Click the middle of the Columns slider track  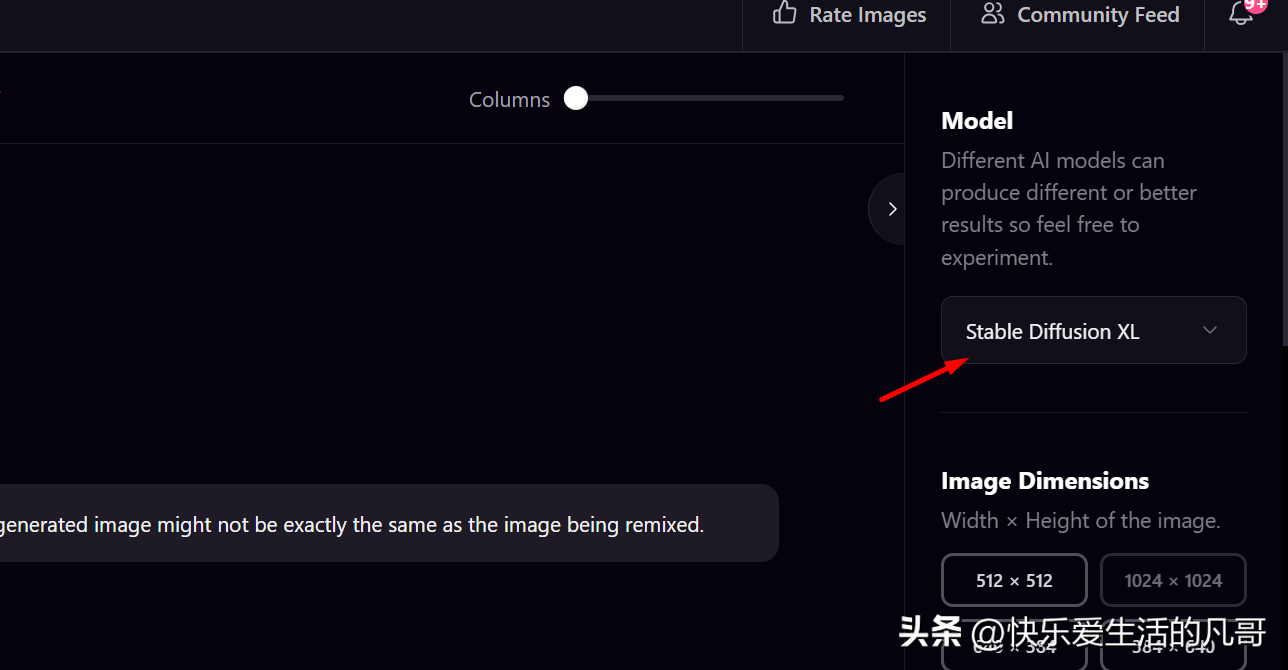[x=710, y=98]
